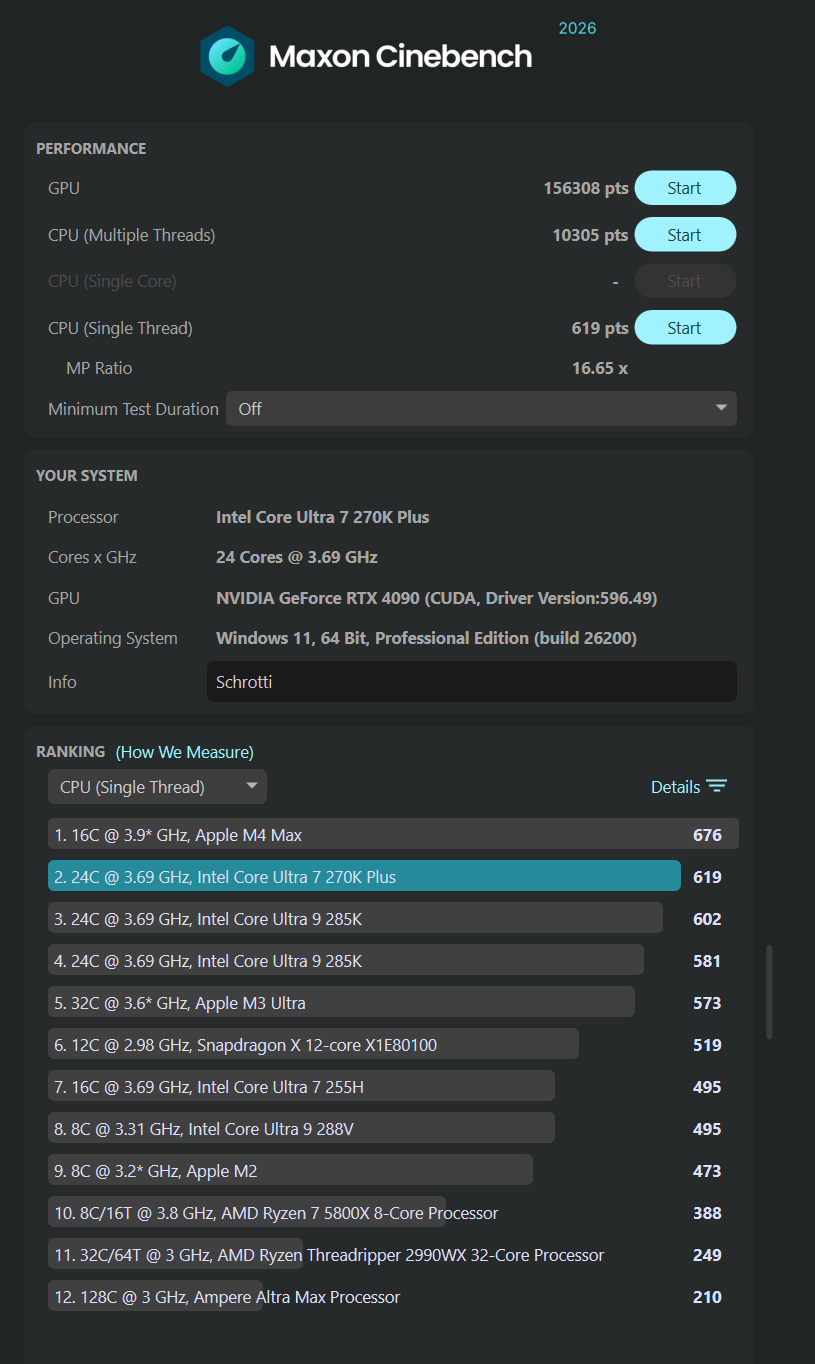Select the Apple M4 Max ranking row
Image resolution: width=815 pixels, height=1364 pixels.
pyautogui.click(x=393, y=835)
